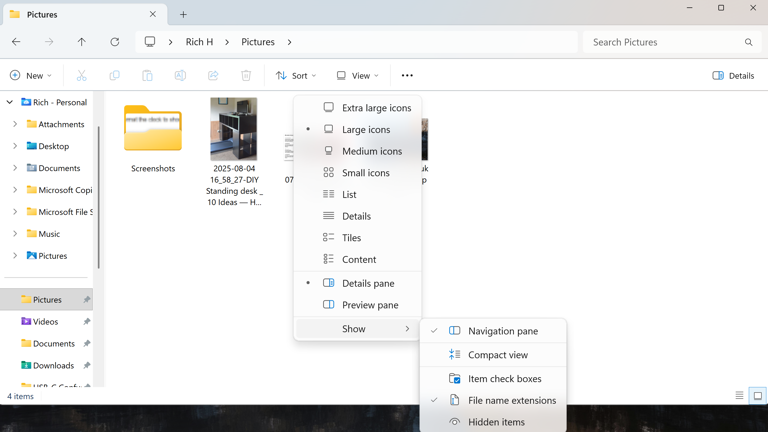Click Pictures in breadcrumb path
The height and width of the screenshot is (432, 768).
258,42
